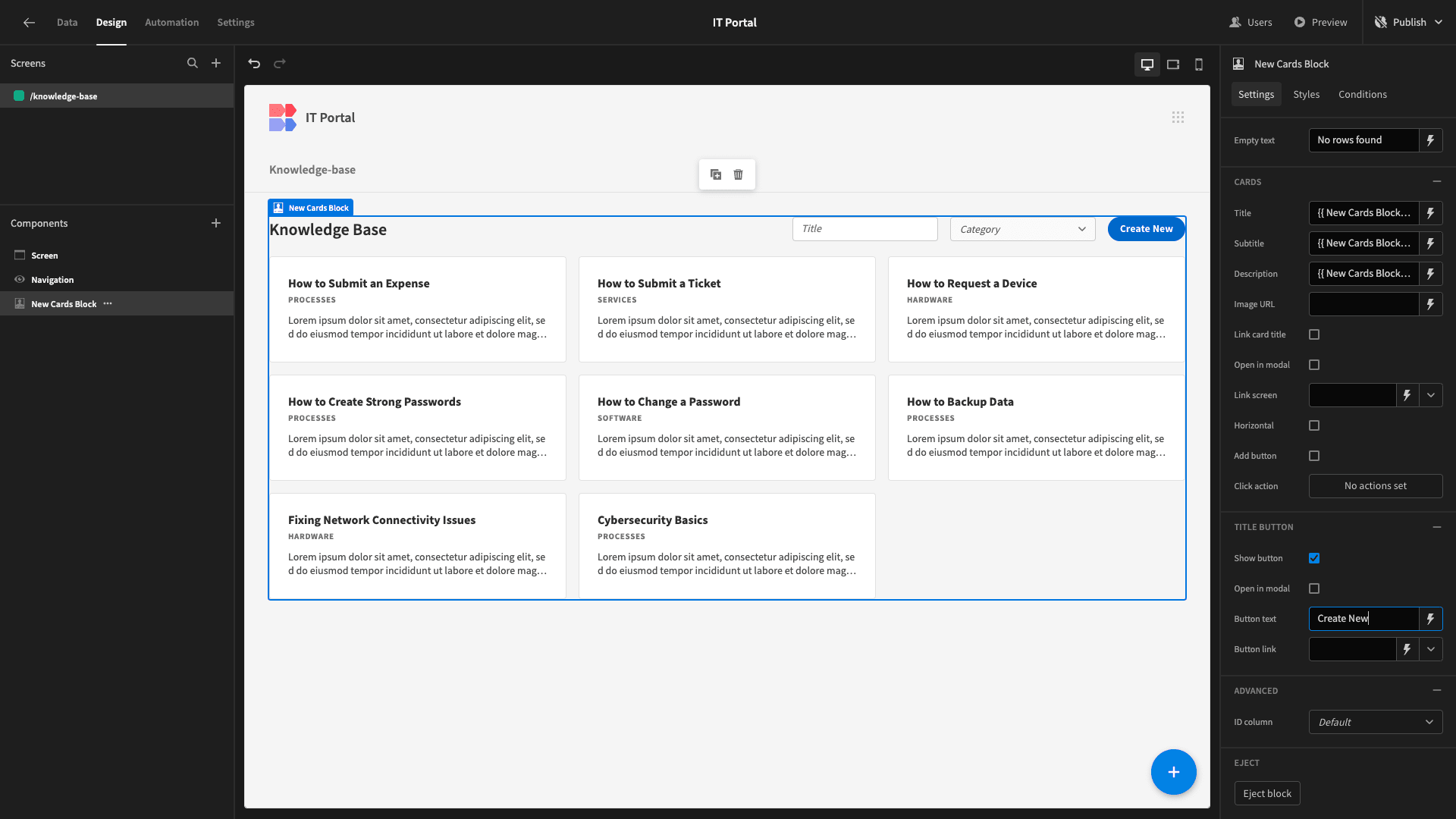The height and width of the screenshot is (819, 1456).
Task: Open the Preview button
Action: coord(1321,23)
